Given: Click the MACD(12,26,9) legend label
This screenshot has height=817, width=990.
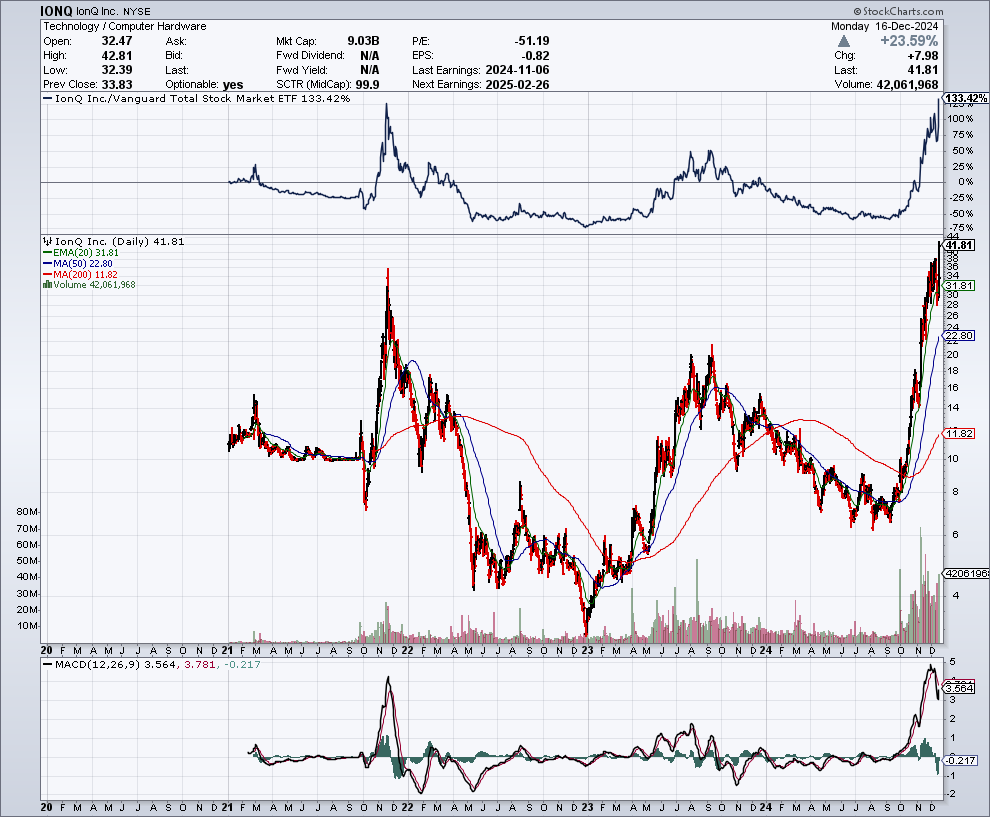Looking at the screenshot, I should tap(97, 664).
